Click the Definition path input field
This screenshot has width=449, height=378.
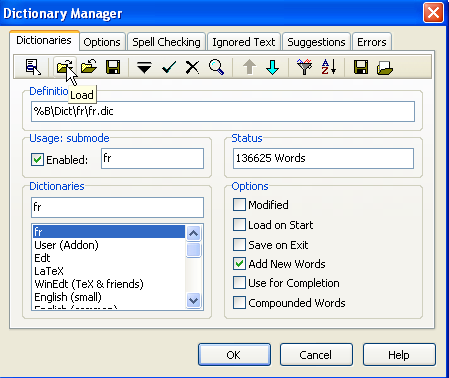point(223,111)
